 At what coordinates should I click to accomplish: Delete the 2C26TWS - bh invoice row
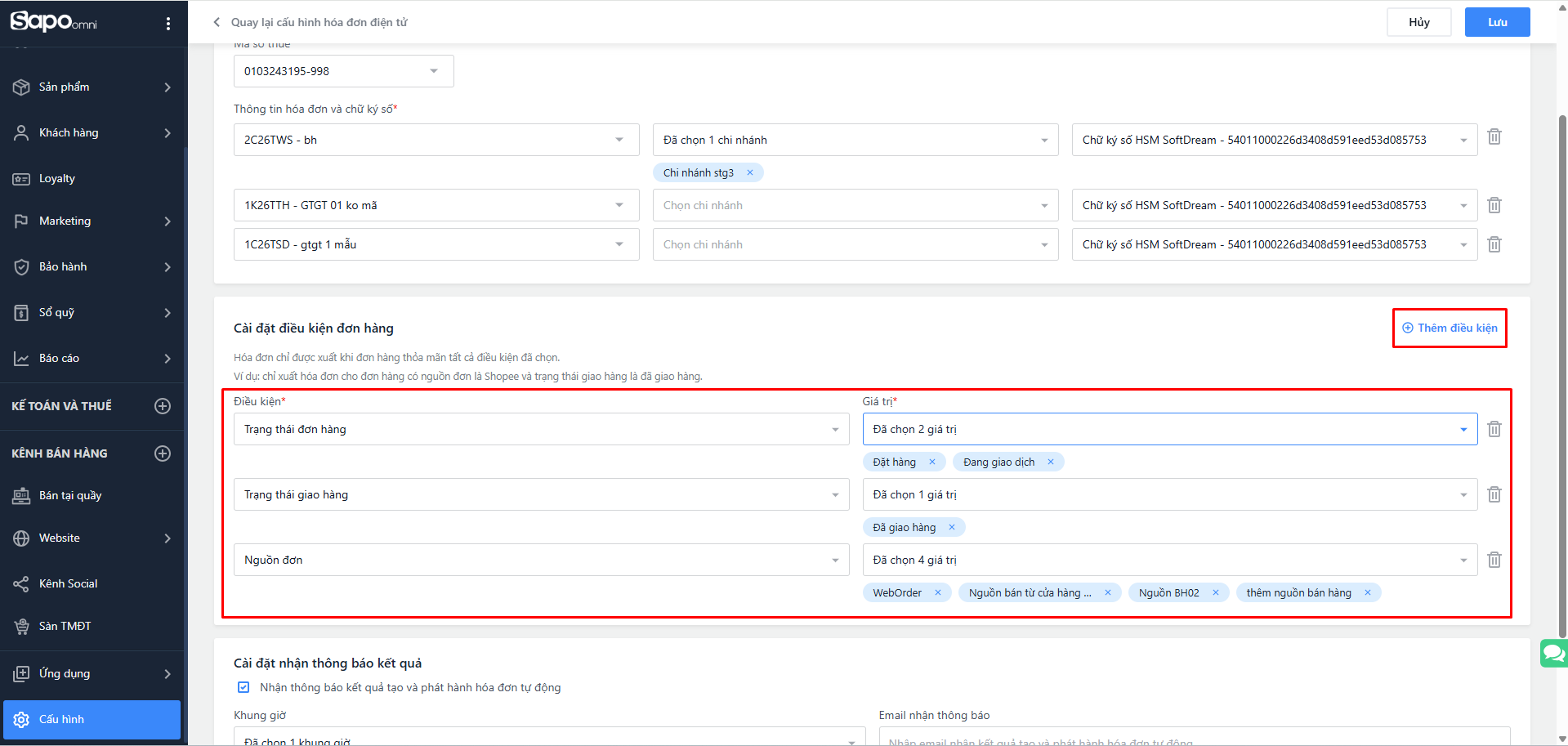(1494, 137)
